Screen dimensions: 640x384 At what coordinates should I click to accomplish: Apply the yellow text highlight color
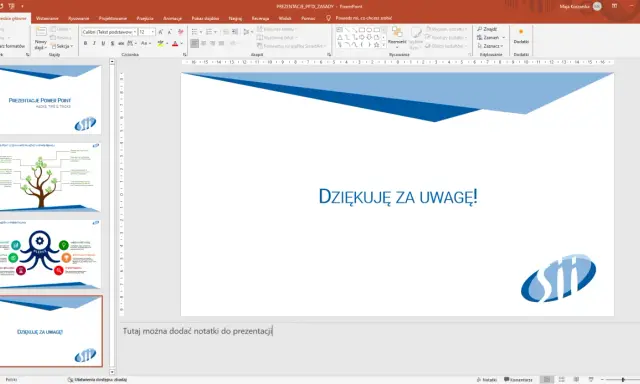pos(160,43)
